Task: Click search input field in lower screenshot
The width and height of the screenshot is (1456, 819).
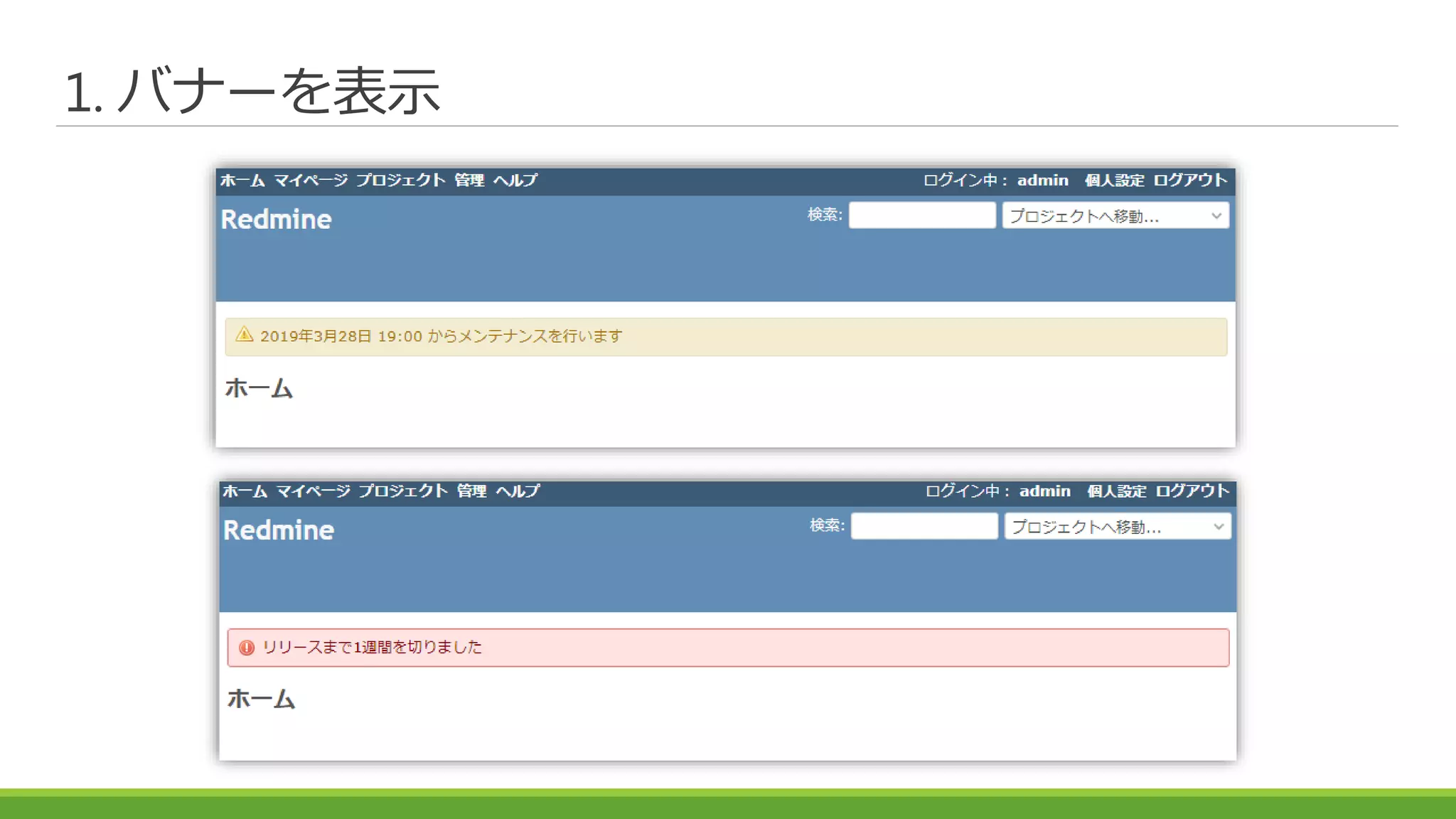Action: (924, 526)
